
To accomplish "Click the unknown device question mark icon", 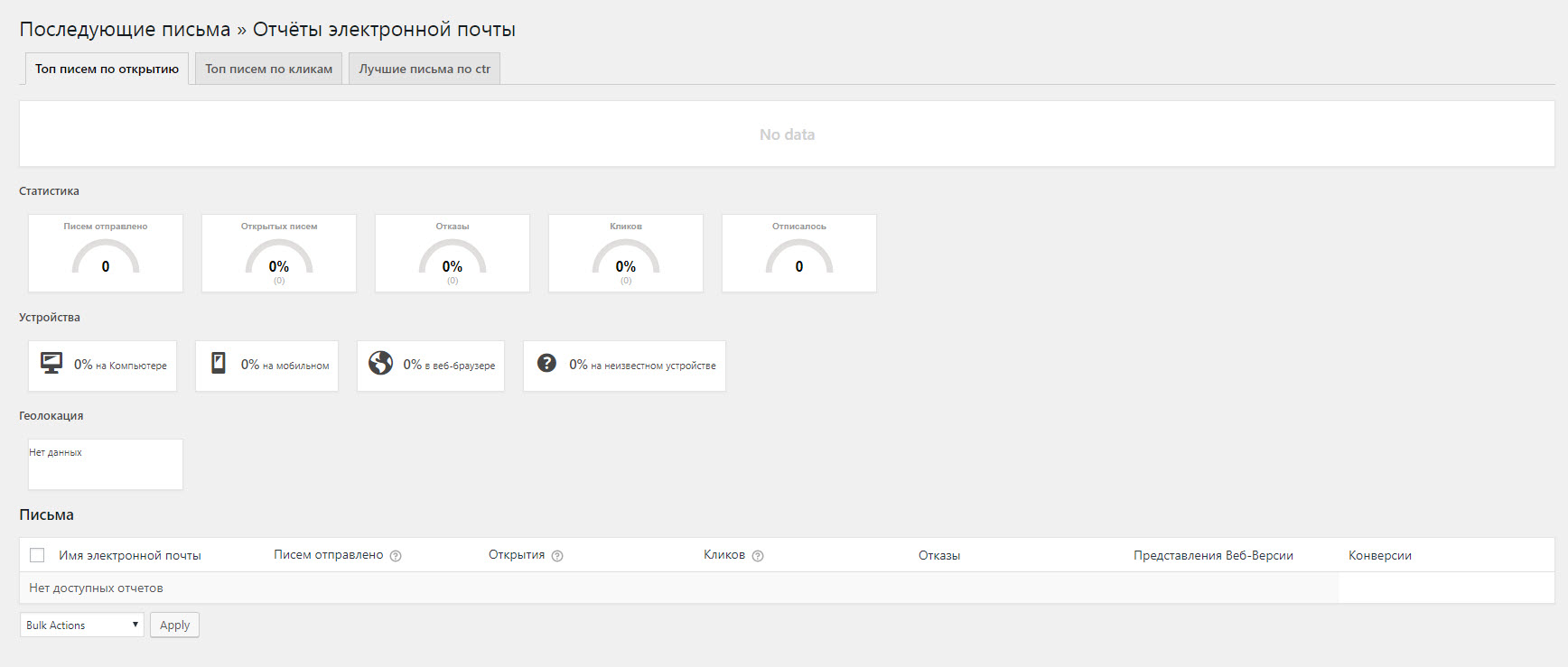I will [546, 363].
